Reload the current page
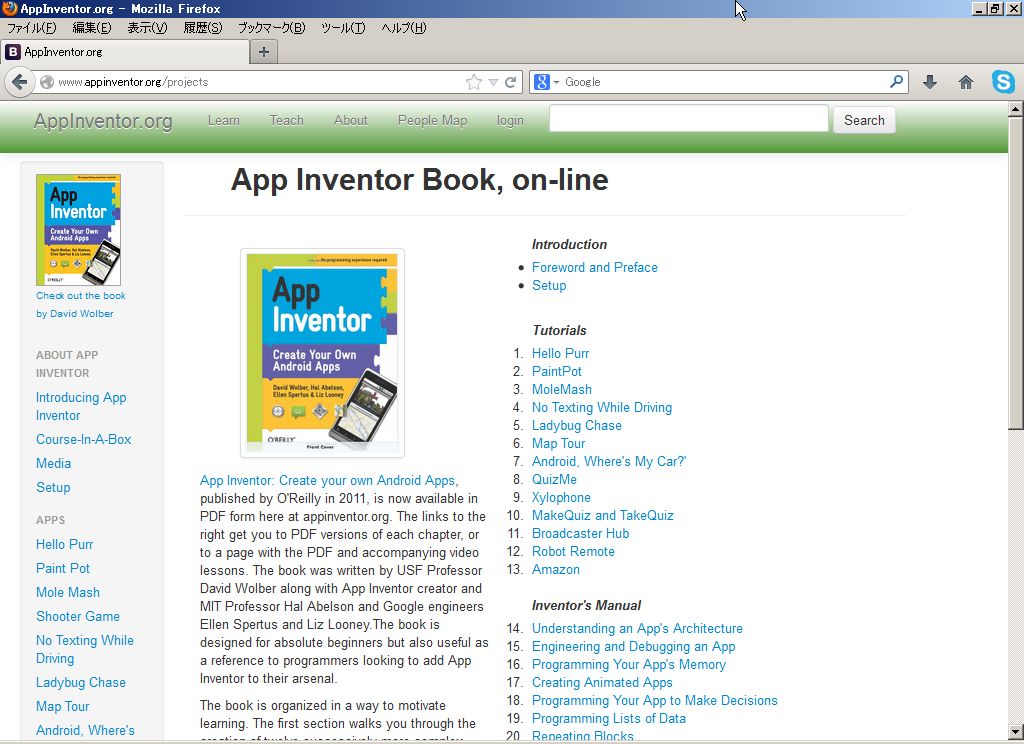This screenshot has width=1024, height=744. pos(511,82)
